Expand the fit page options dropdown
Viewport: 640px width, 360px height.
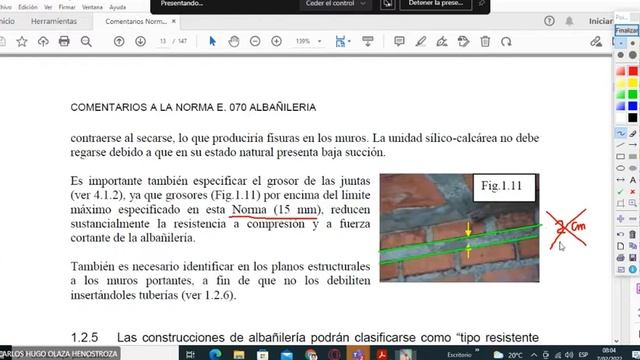coord(350,41)
